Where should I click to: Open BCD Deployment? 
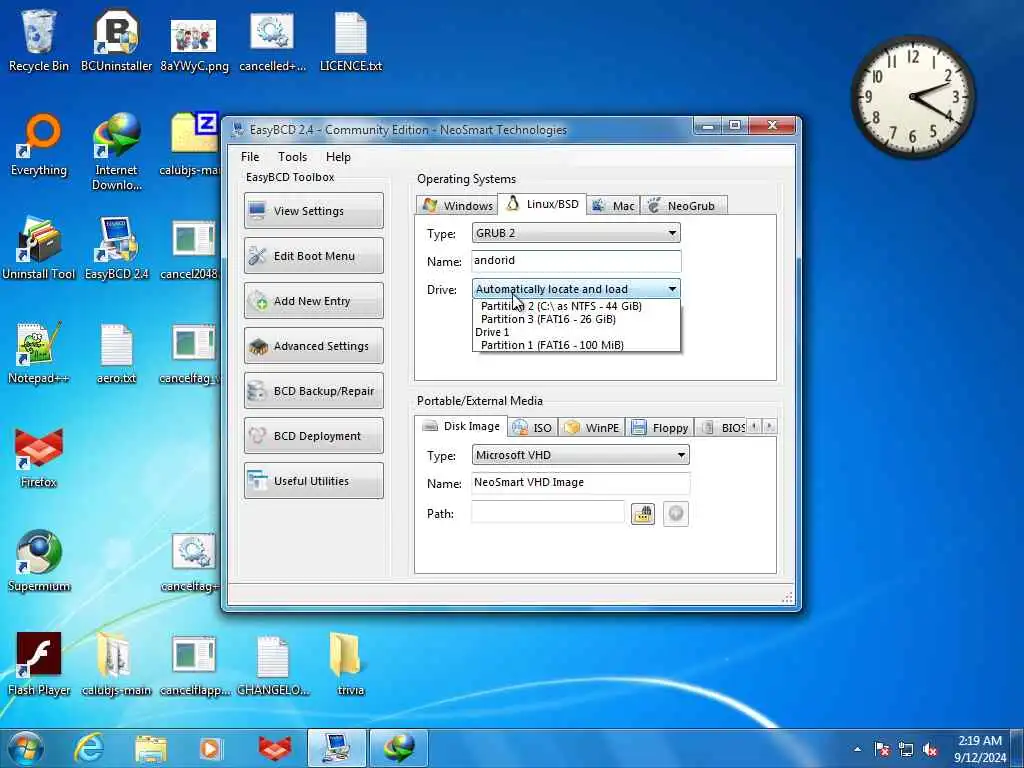click(x=313, y=436)
